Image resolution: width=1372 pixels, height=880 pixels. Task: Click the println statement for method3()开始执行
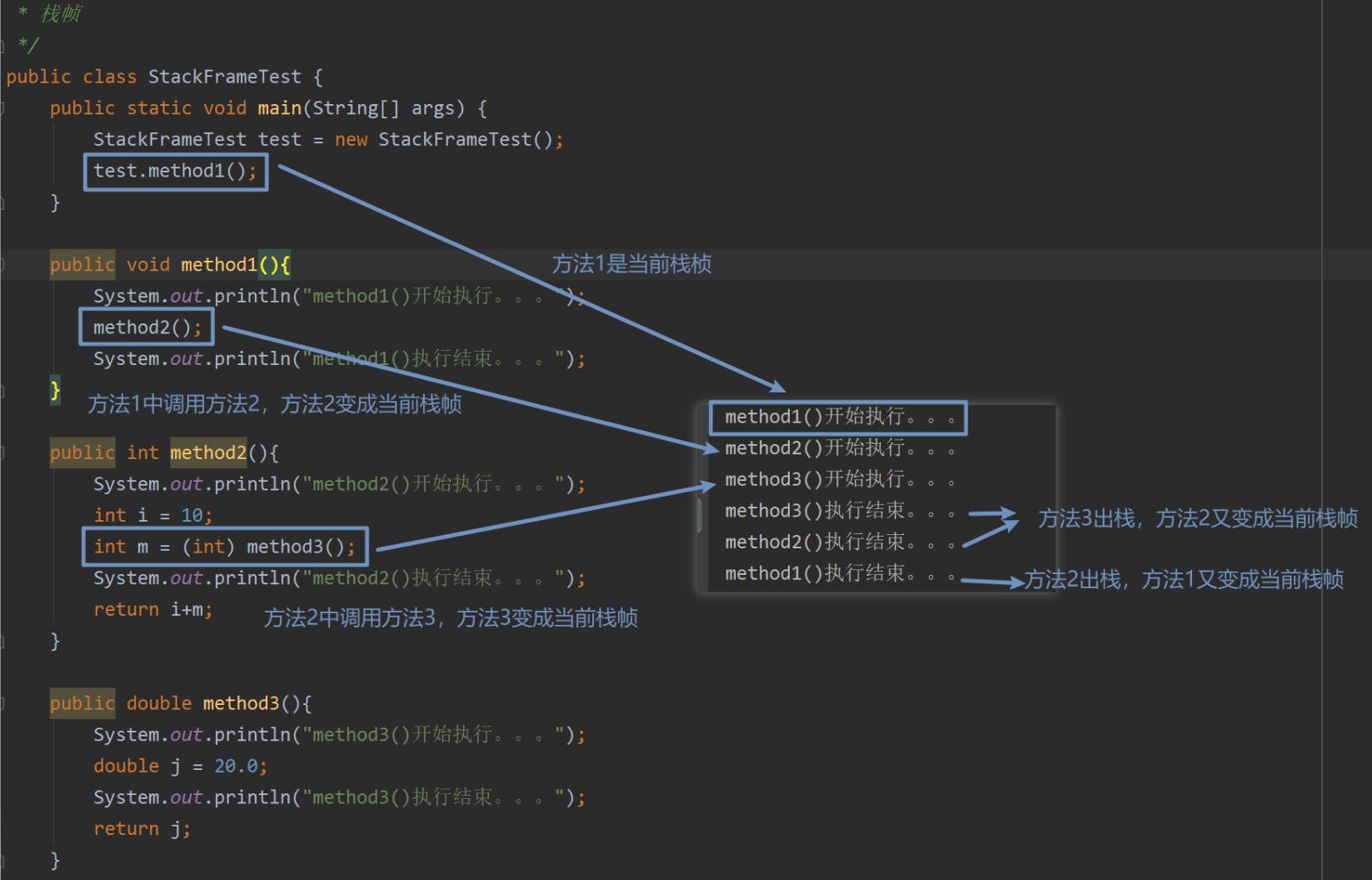(x=339, y=735)
